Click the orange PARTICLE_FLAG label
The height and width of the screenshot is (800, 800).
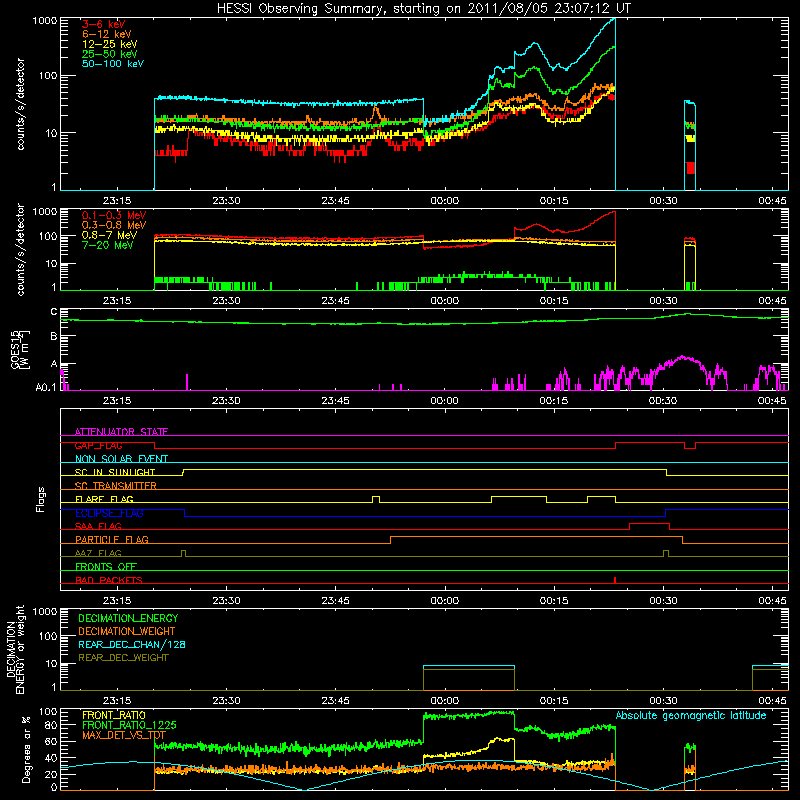click(112, 539)
